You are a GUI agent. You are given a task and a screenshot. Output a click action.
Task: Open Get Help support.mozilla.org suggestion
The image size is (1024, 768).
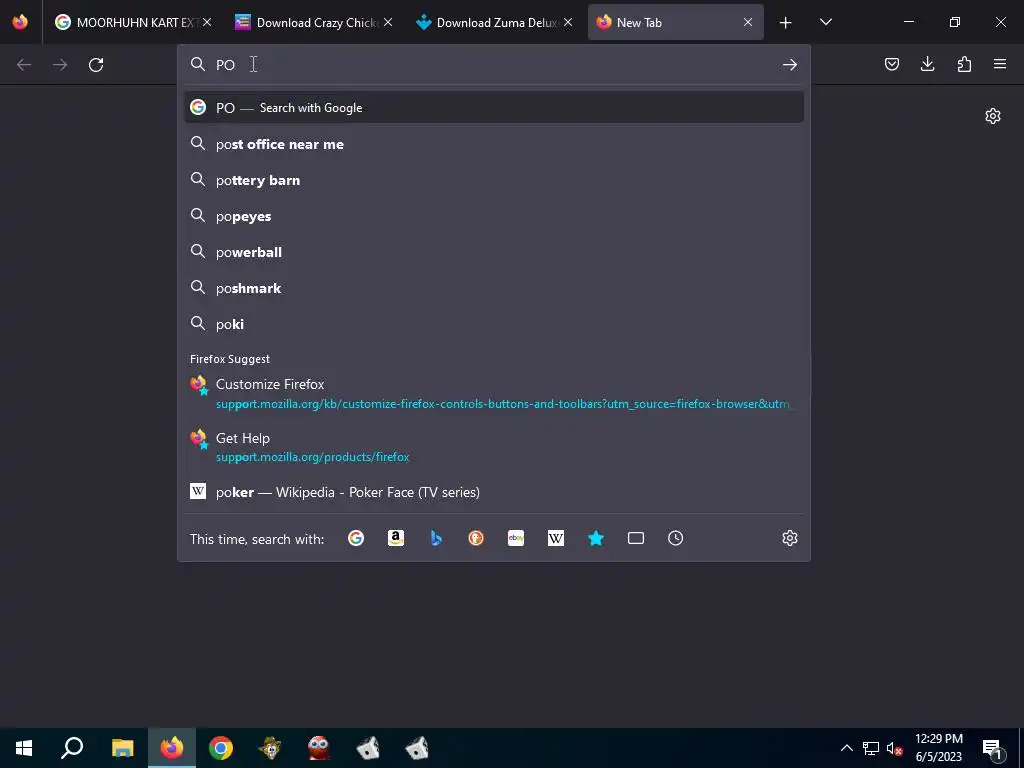coord(494,447)
